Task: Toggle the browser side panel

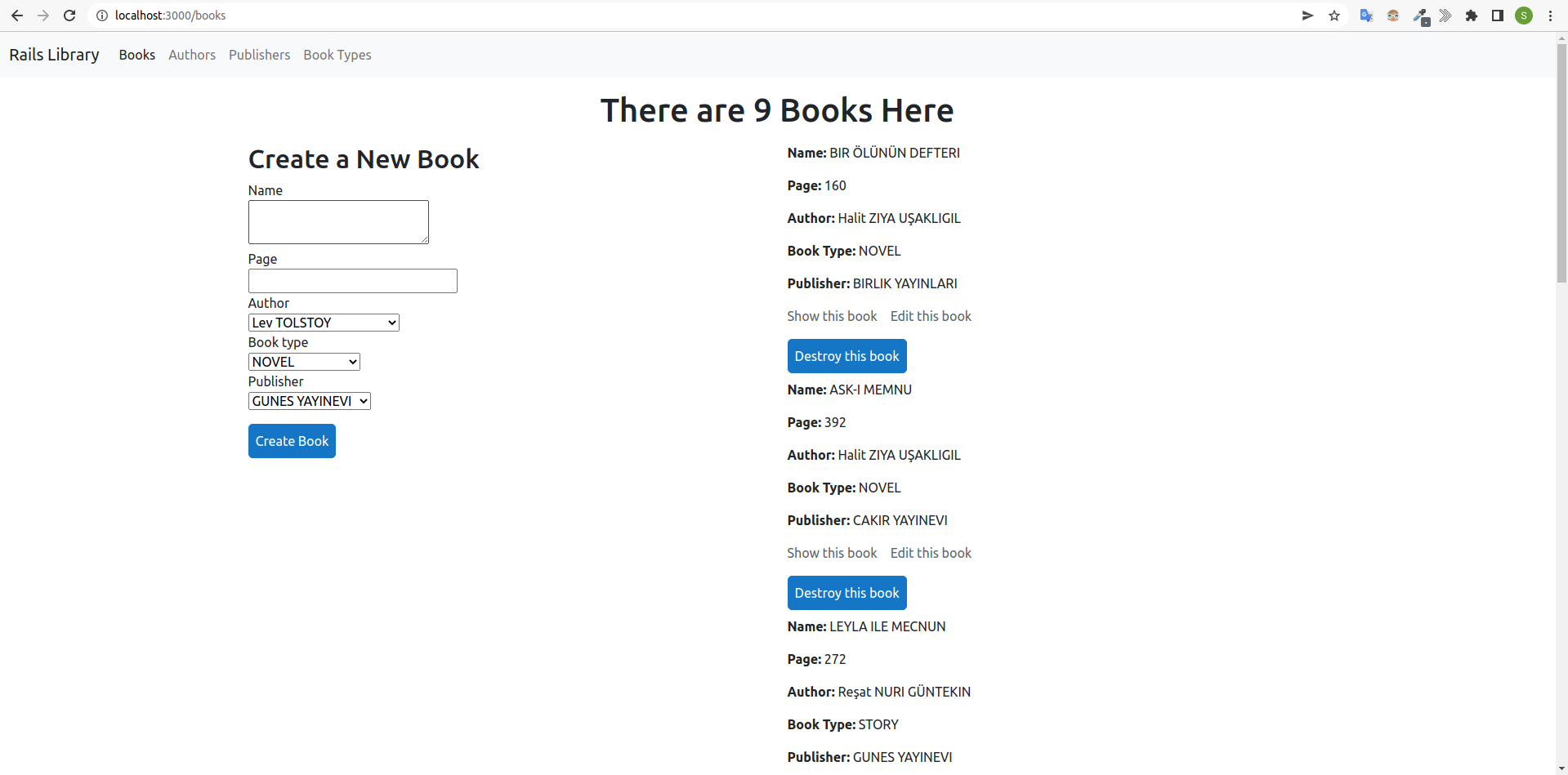Action: pos(1498,16)
